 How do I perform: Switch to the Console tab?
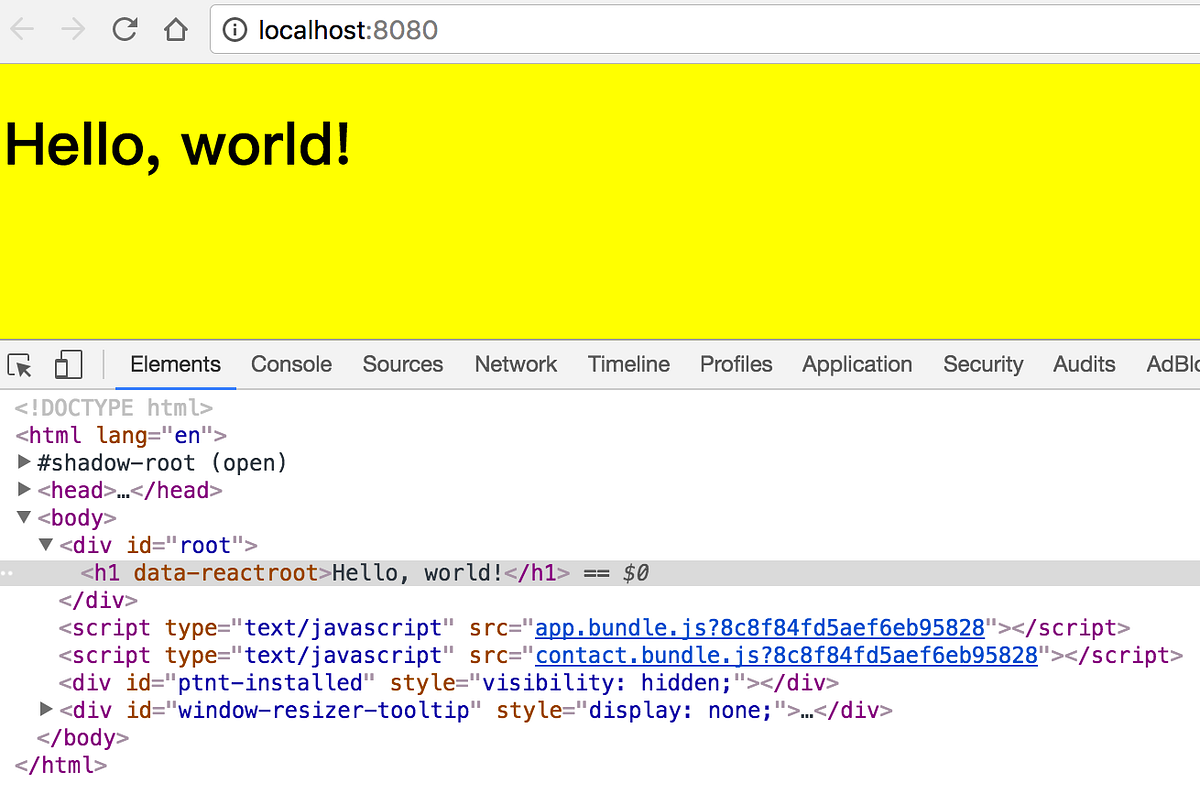click(291, 364)
